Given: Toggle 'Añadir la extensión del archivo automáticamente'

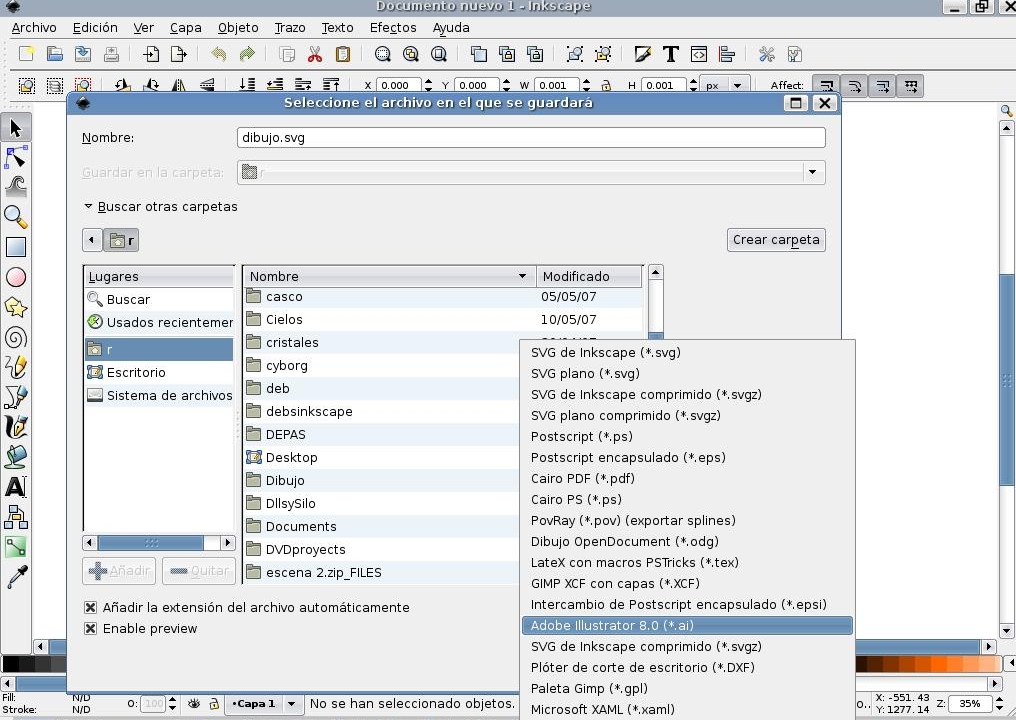Looking at the screenshot, I should pyautogui.click(x=91, y=607).
